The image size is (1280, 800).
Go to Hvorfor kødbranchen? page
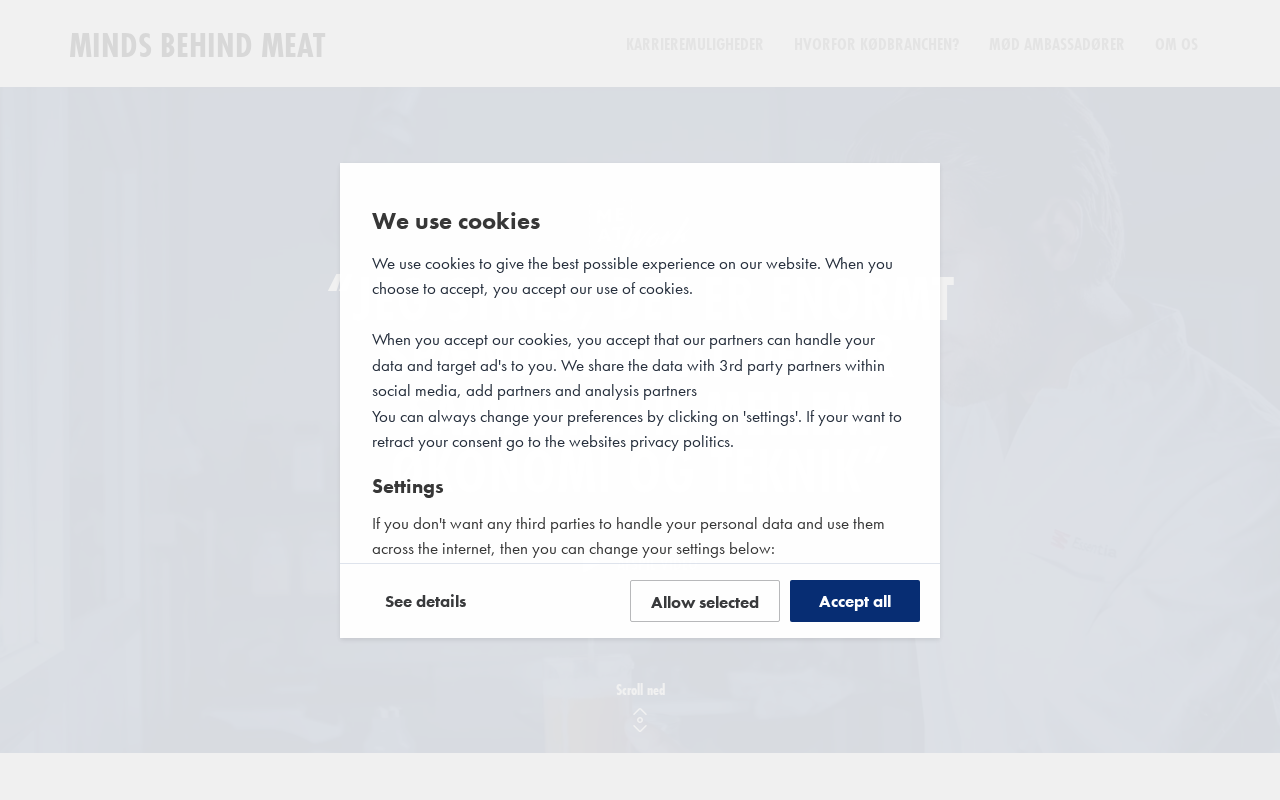(x=876, y=44)
